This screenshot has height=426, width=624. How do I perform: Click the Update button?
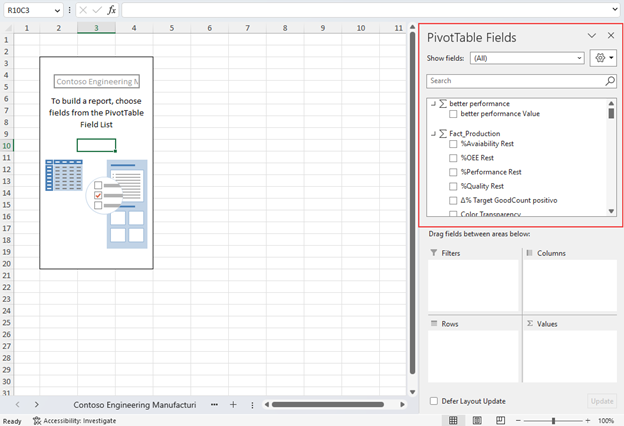click(x=602, y=401)
